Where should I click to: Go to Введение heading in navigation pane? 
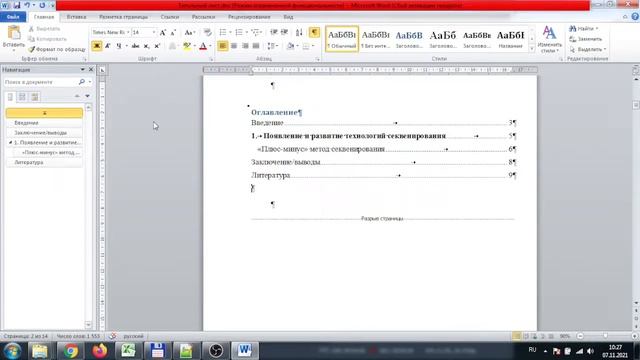[44, 123]
